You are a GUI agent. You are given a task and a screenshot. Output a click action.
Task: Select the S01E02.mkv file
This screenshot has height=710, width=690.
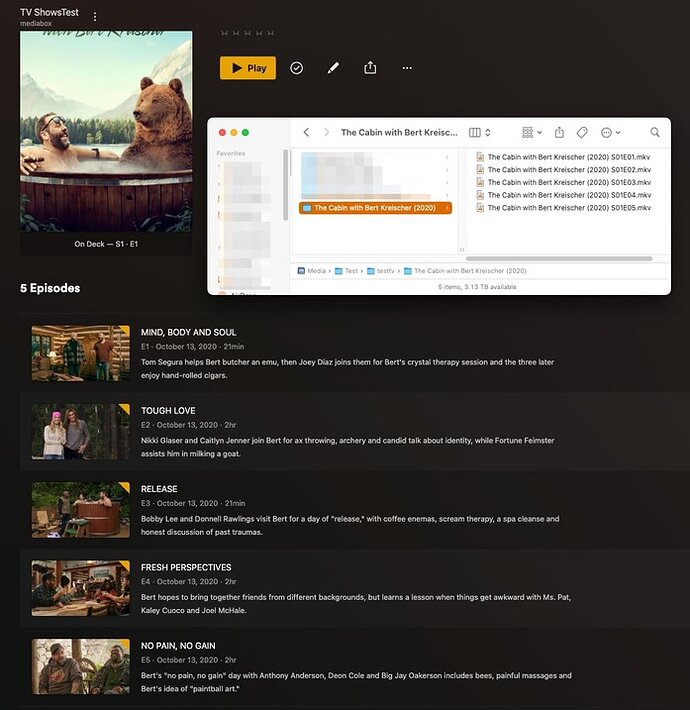[x=563, y=170]
